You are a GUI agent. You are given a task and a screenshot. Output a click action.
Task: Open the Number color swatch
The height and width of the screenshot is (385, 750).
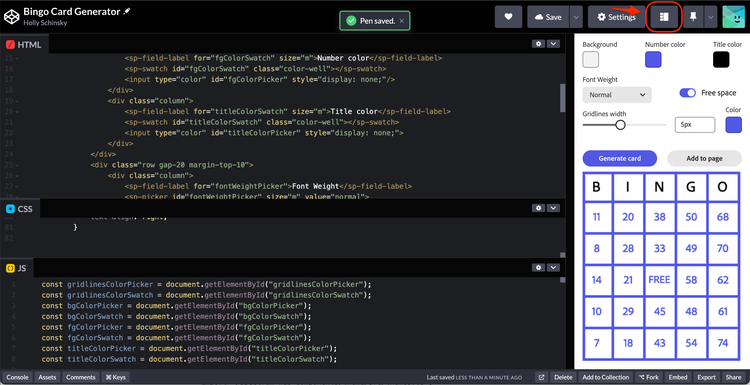pos(653,60)
